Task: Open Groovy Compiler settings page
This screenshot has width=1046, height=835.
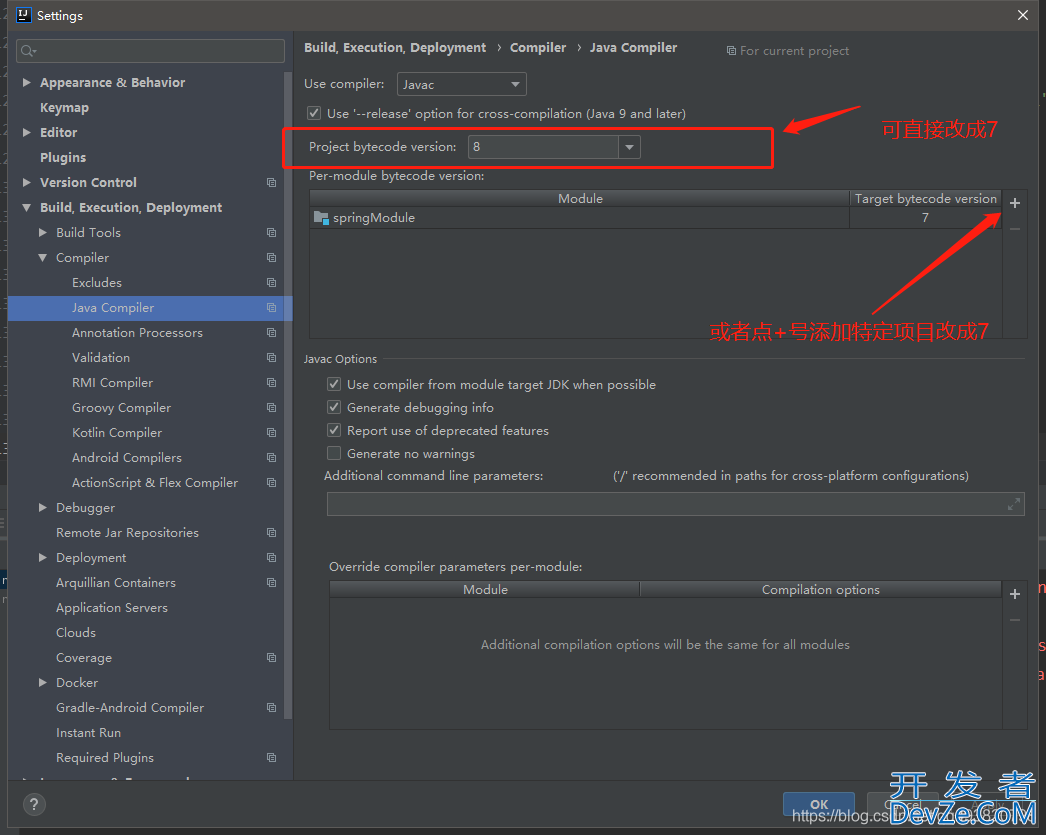Action: 121,407
